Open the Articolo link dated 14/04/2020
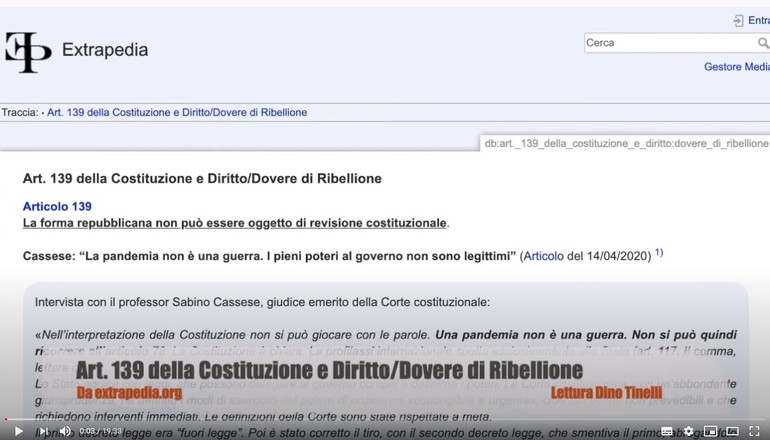This screenshot has height=440, width=770. click(x=543, y=256)
